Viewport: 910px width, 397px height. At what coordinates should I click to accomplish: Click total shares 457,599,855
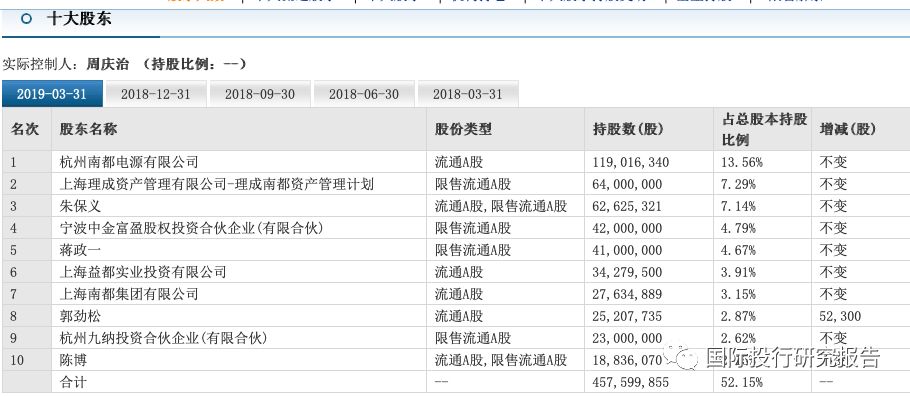click(631, 382)
